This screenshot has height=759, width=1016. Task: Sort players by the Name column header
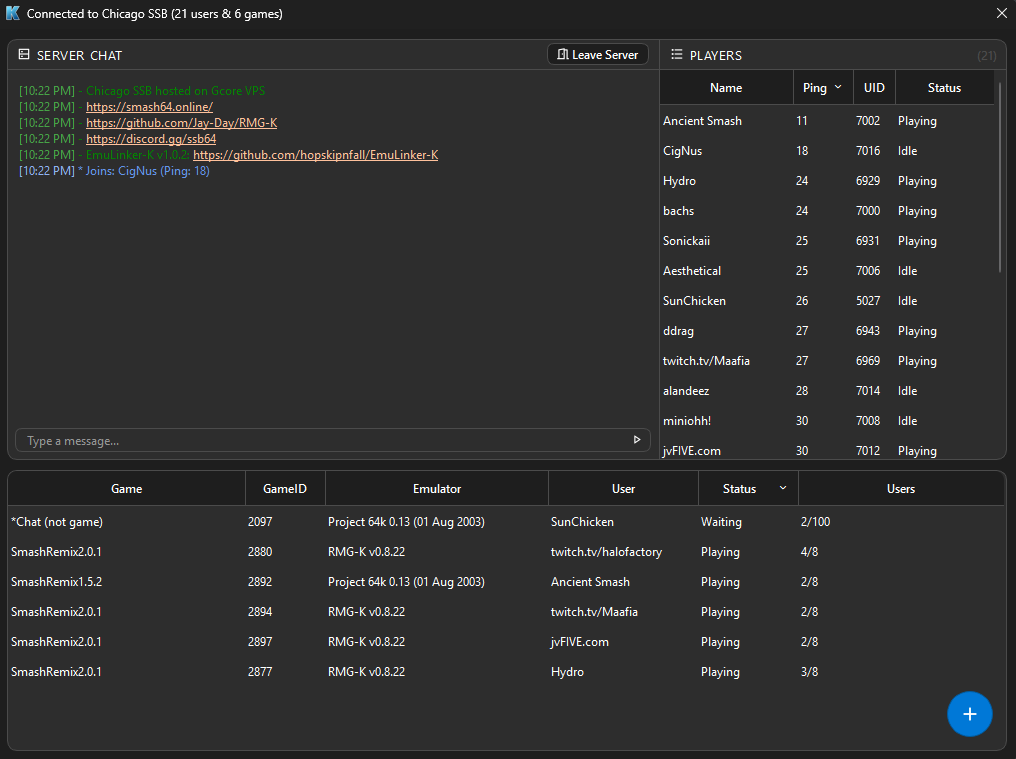point(726,88)
